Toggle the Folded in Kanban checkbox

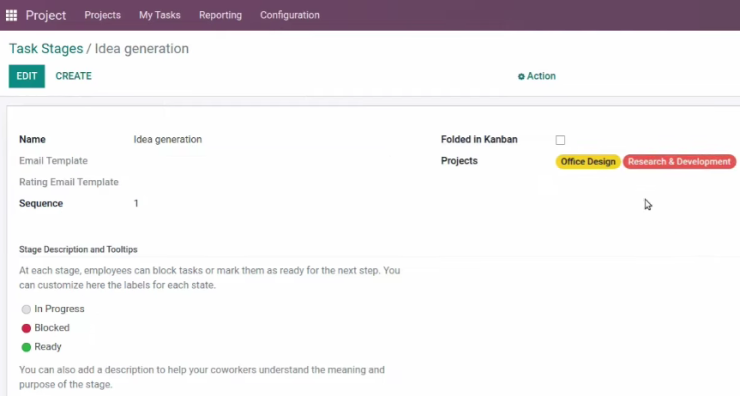[x=560, y=140]
